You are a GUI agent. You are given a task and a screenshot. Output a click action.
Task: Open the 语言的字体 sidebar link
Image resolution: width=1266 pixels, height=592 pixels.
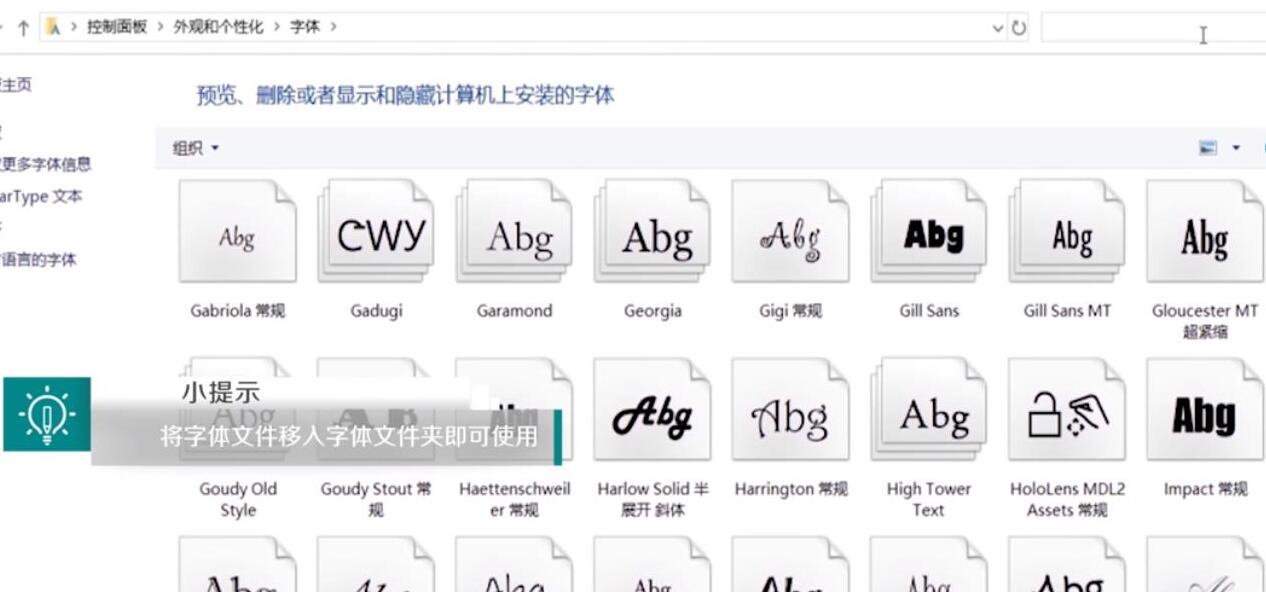coord(38,260)
